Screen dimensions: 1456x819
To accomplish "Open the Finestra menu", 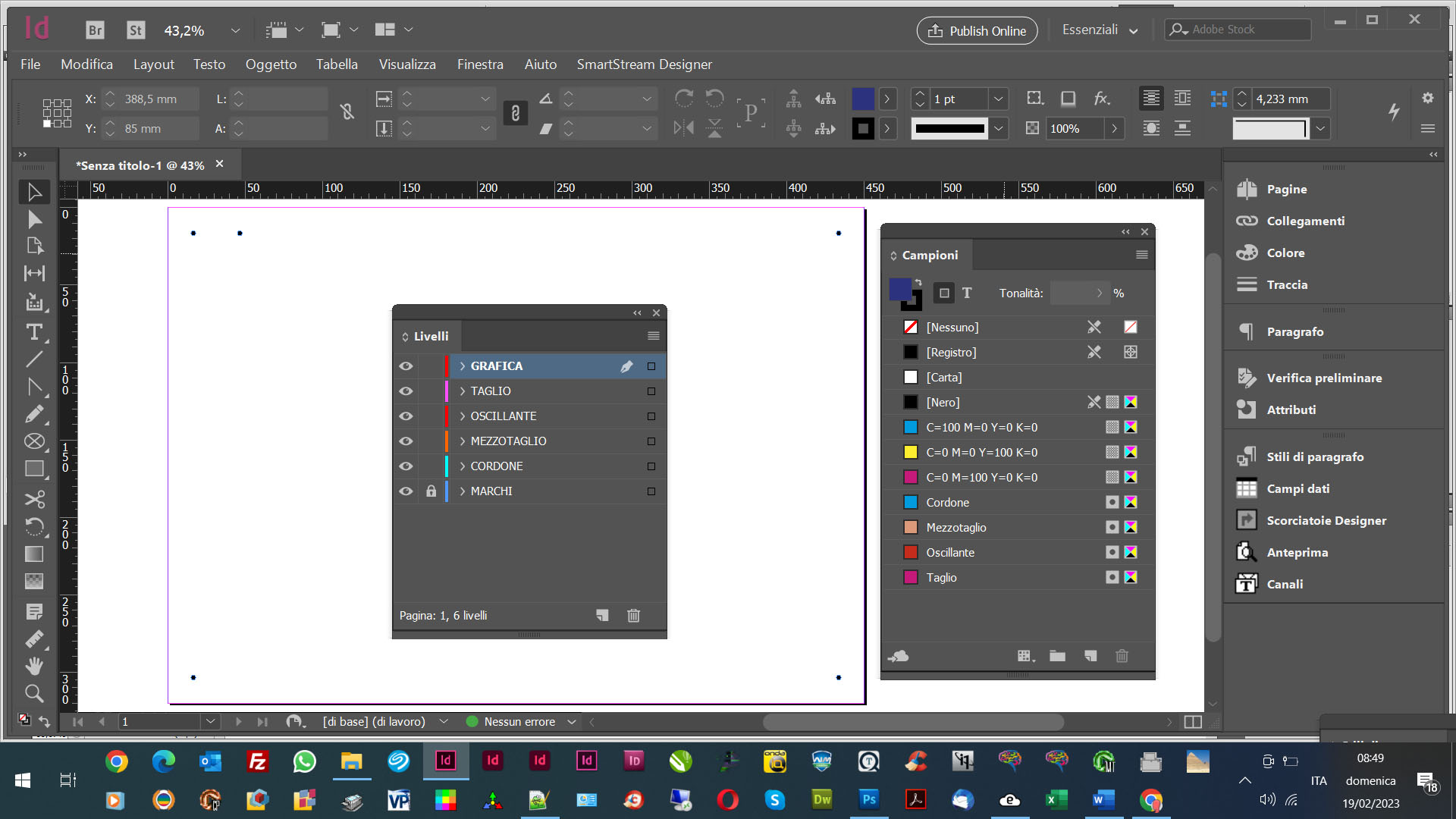I will point(480,64).
